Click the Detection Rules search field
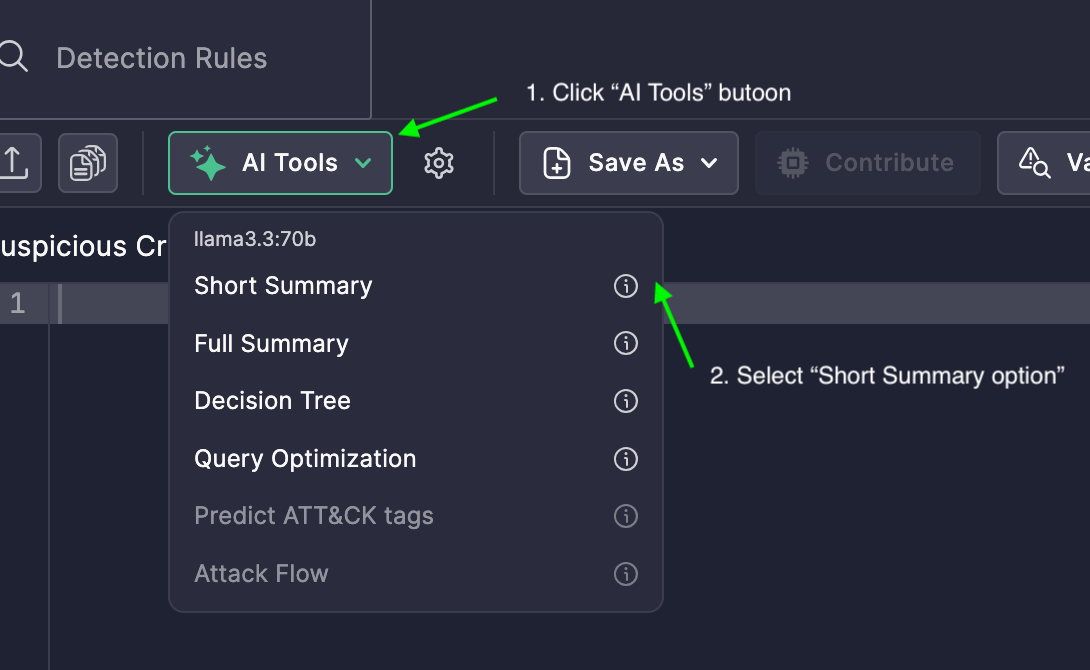The image size is (1090, 670). click(x=162, y=58)
